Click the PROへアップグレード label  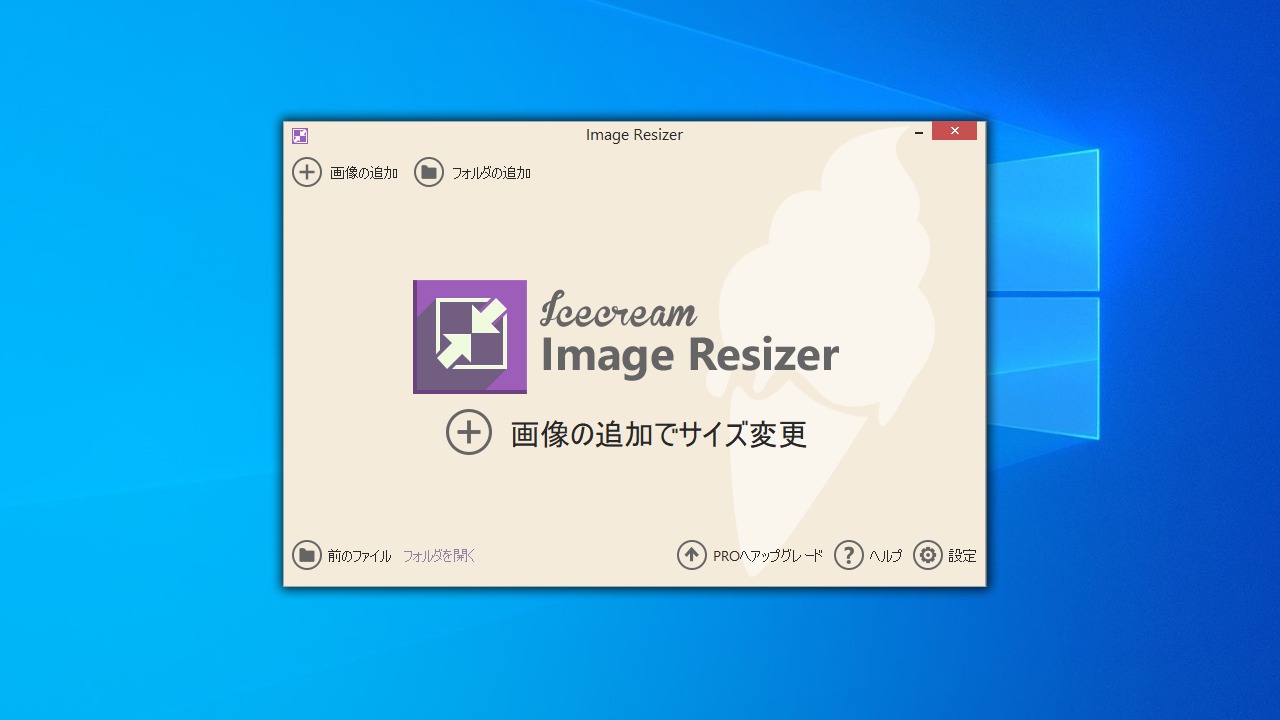[768, 556]
